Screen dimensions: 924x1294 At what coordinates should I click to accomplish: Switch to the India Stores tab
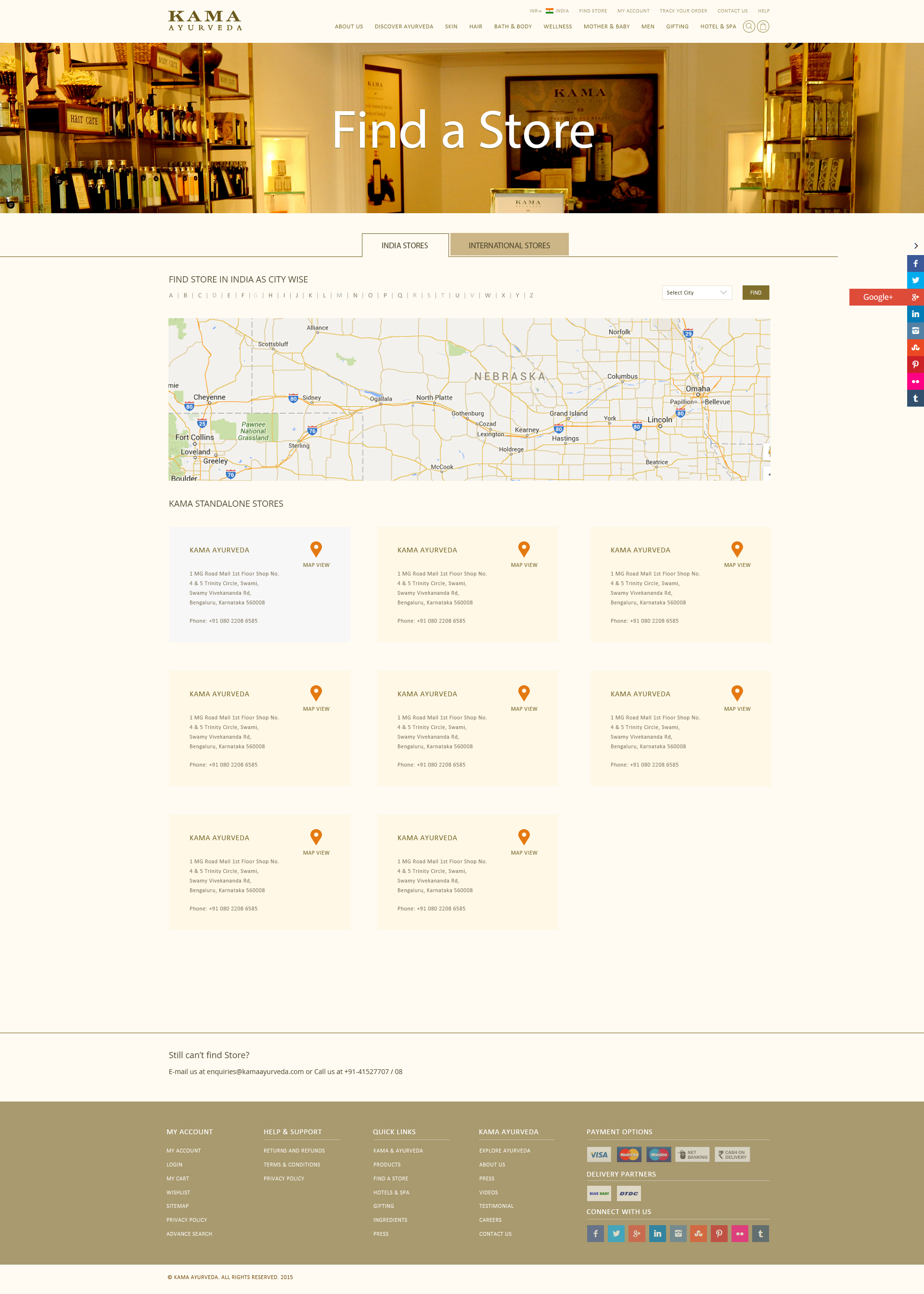point(405,245)
